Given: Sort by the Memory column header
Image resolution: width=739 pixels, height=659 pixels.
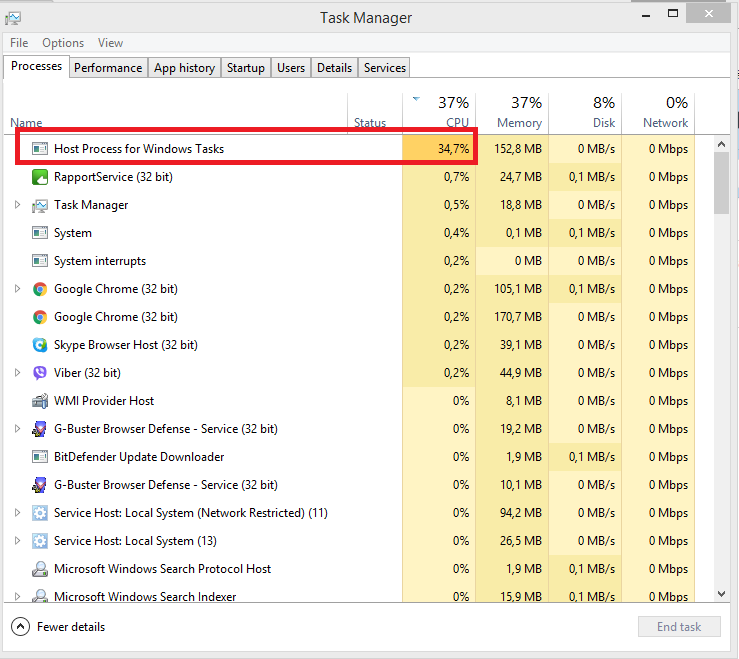Looking at the screenshot, I should (x=512, y=113).
